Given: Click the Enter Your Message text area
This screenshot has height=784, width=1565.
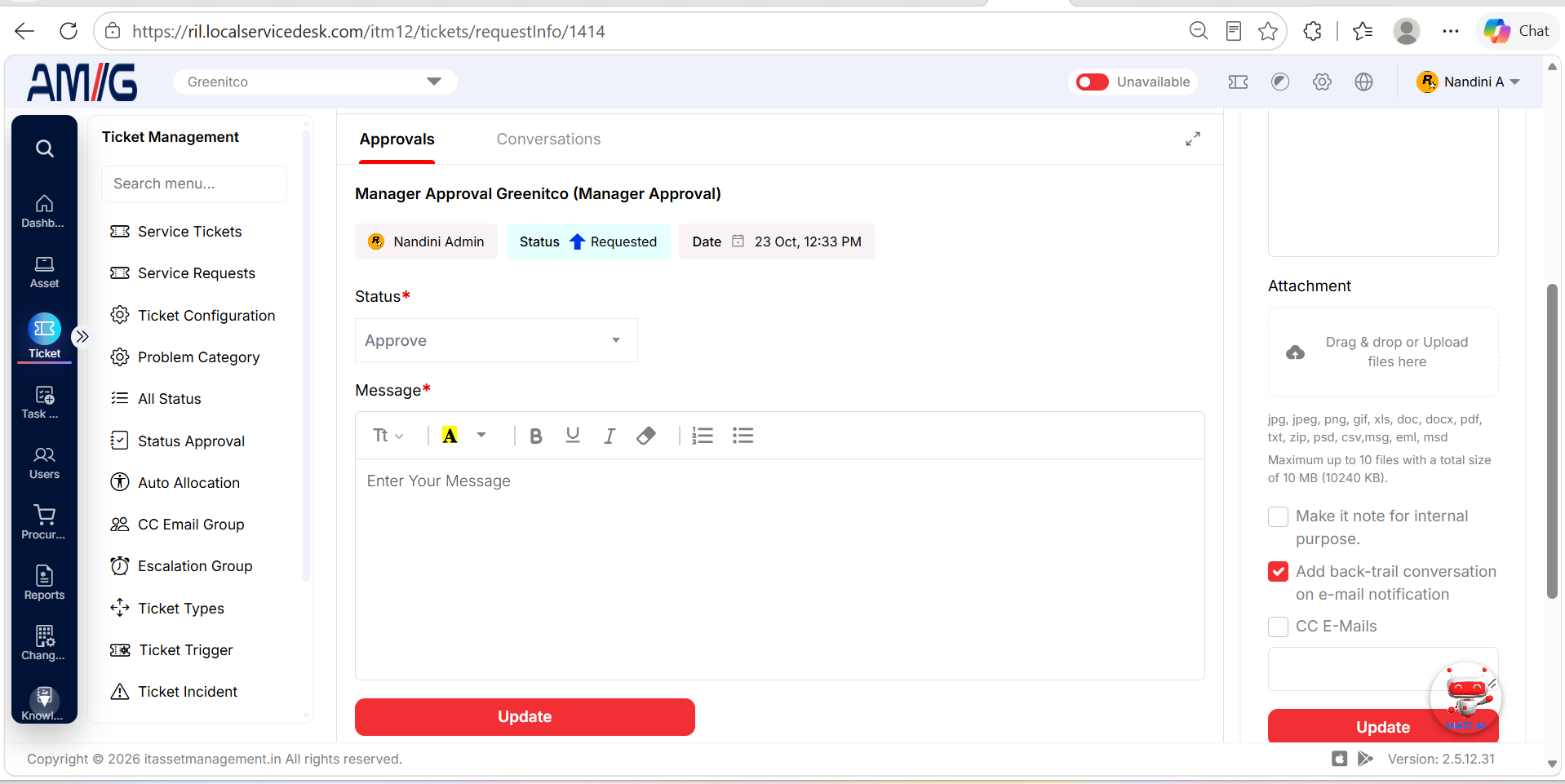Looking at the screenshot, I should [x=780, y=569].
